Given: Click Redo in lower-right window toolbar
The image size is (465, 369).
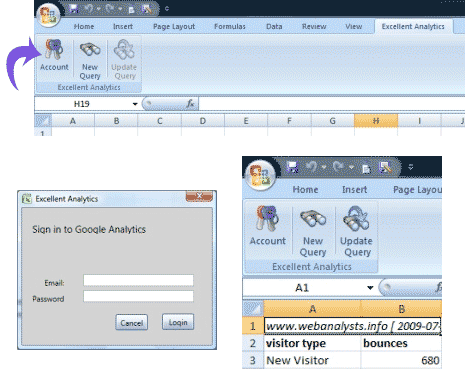Looking at the screenshot, I should (338, 167).
